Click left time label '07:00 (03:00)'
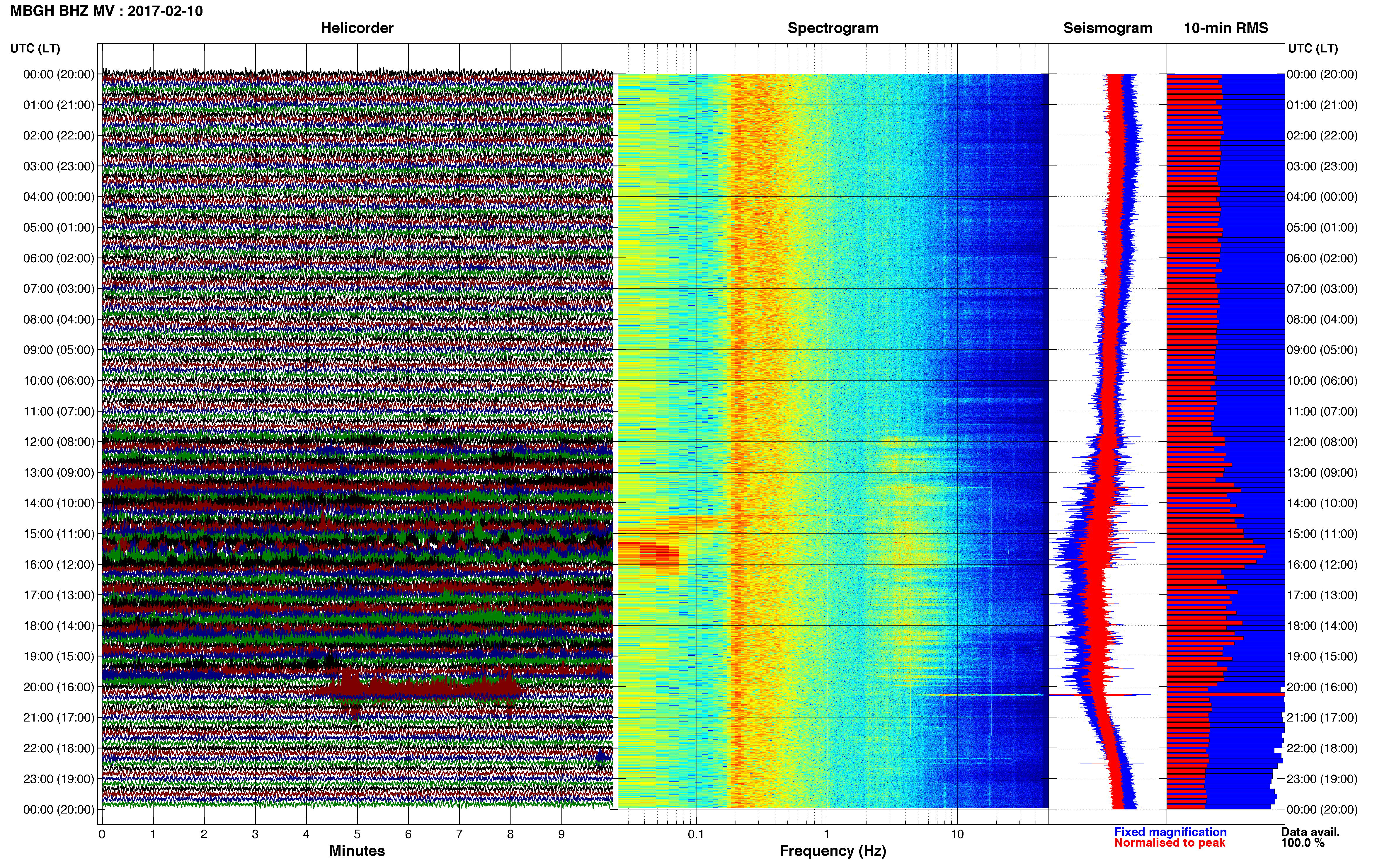Viewport: 1389px width, 868px height. (x=59, y=289)
